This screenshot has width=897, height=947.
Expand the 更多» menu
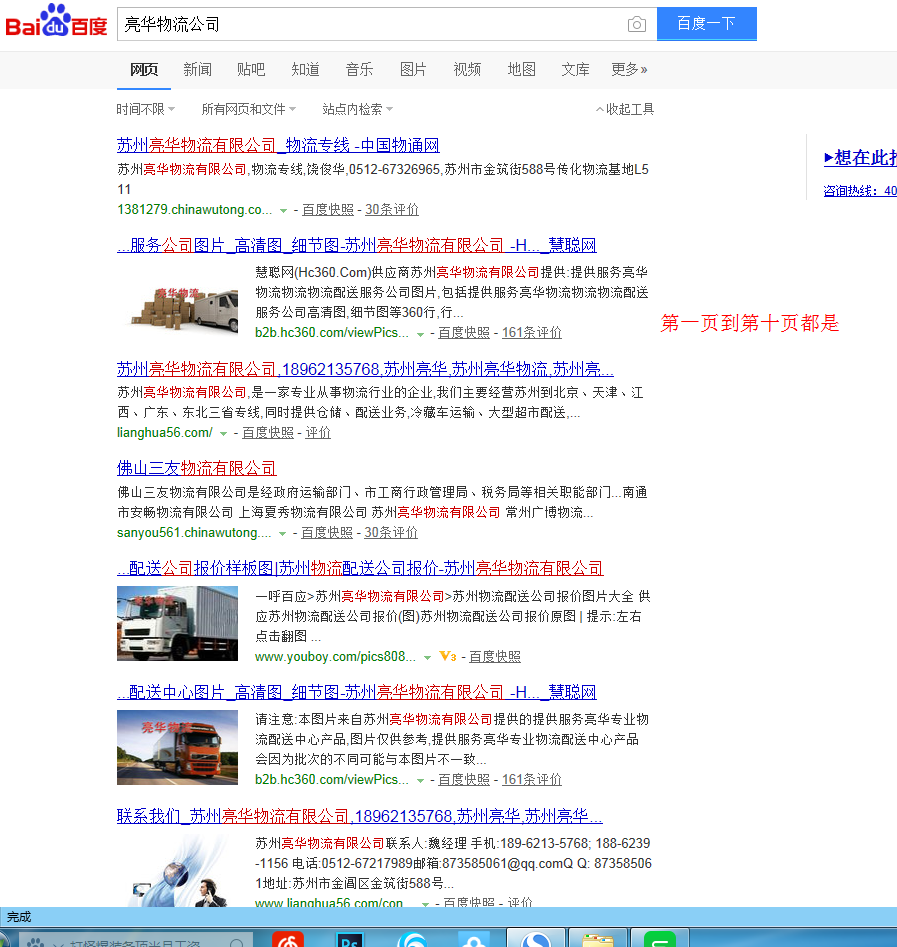[629, 69]
